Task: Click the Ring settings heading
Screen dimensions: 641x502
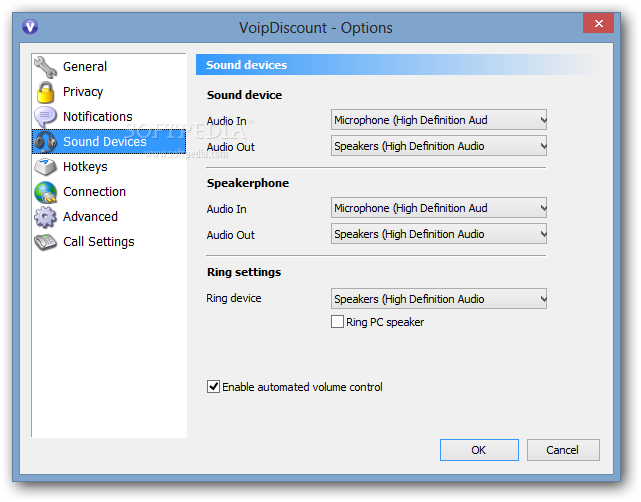Action: point(244,272)
